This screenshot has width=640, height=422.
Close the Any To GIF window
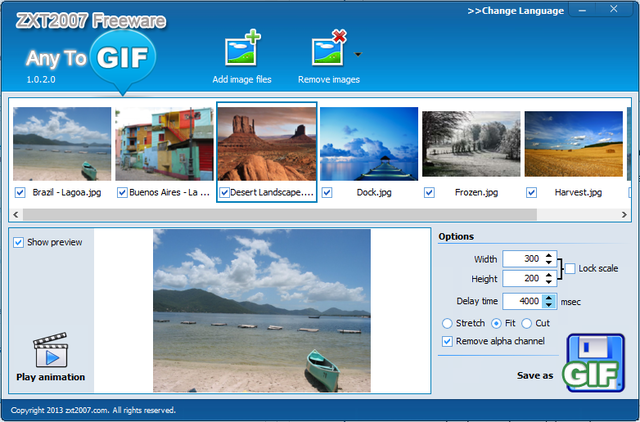point(614,9)
